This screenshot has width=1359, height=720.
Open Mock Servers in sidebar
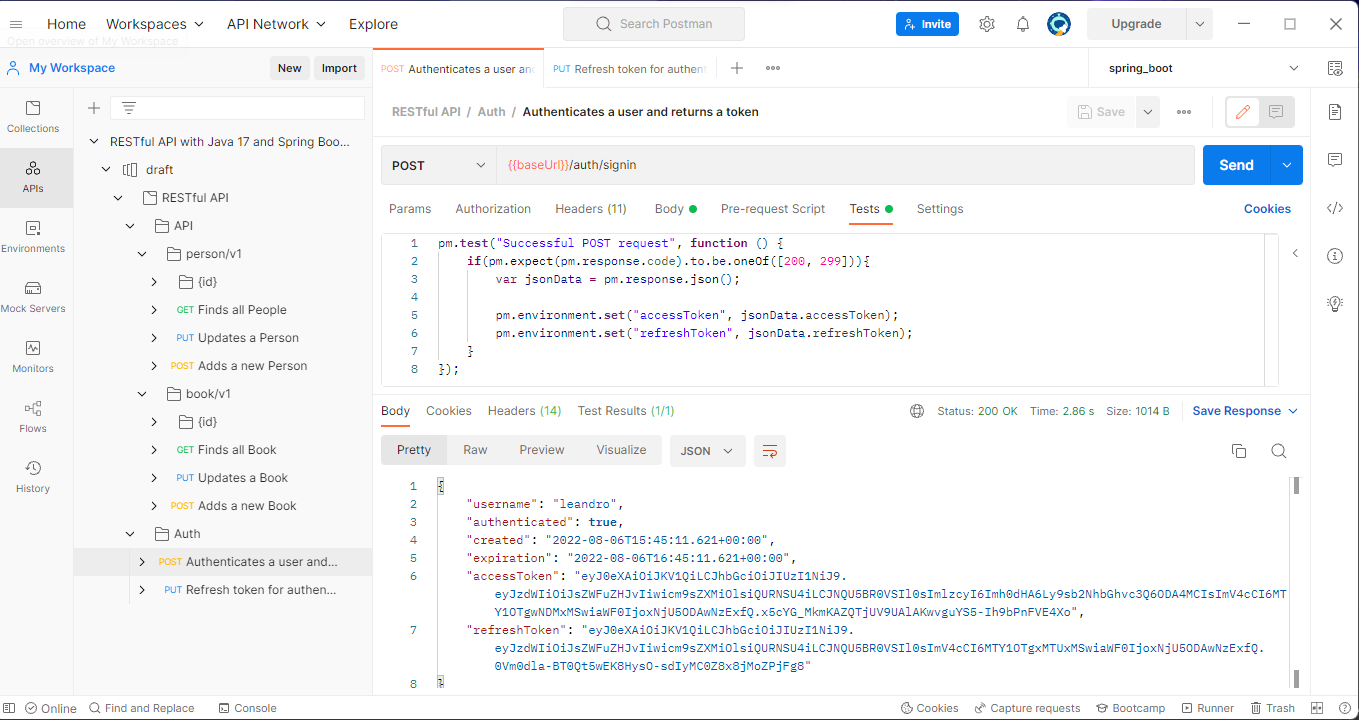(33, 297)
